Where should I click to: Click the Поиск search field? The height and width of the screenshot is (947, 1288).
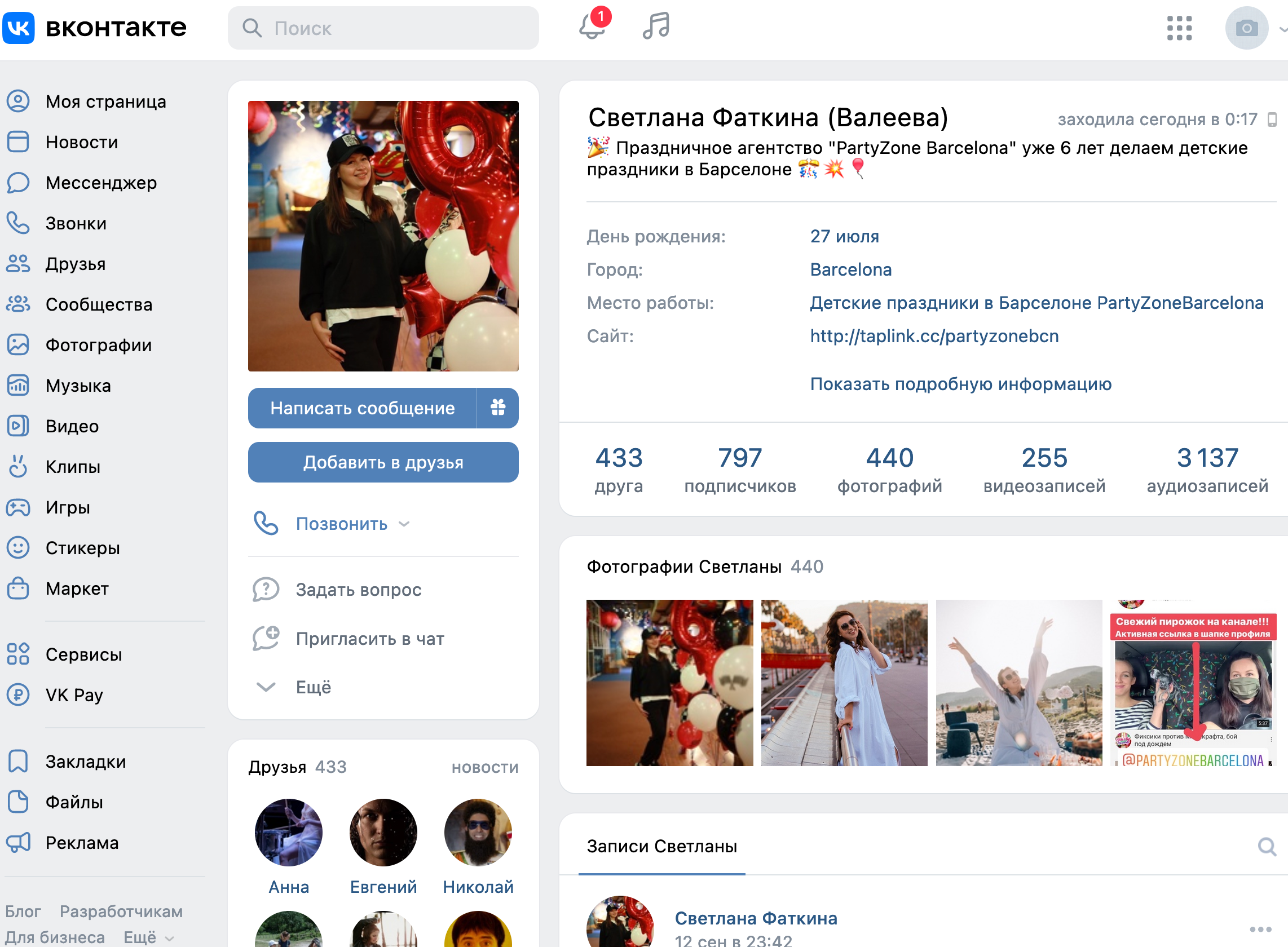point(383,28)
